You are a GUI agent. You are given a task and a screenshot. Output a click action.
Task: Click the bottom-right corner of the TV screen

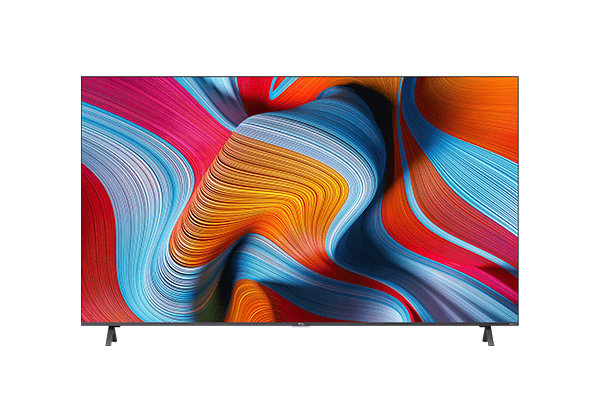tap(516, 319)
